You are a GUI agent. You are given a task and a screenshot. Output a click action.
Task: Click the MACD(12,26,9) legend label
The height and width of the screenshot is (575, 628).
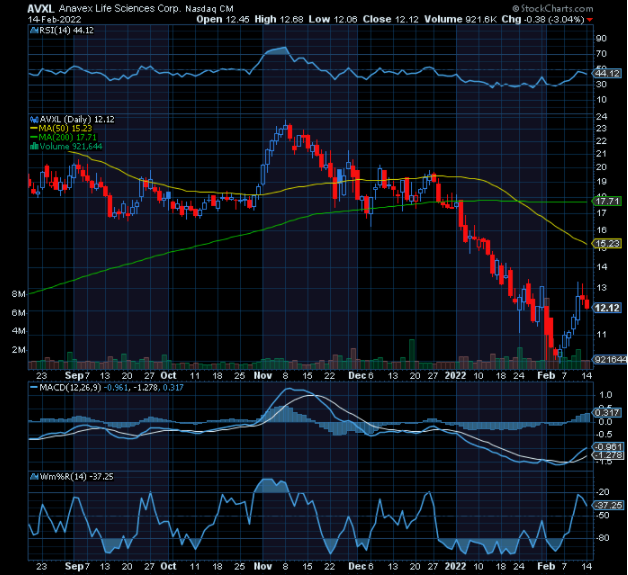point(70,388)
